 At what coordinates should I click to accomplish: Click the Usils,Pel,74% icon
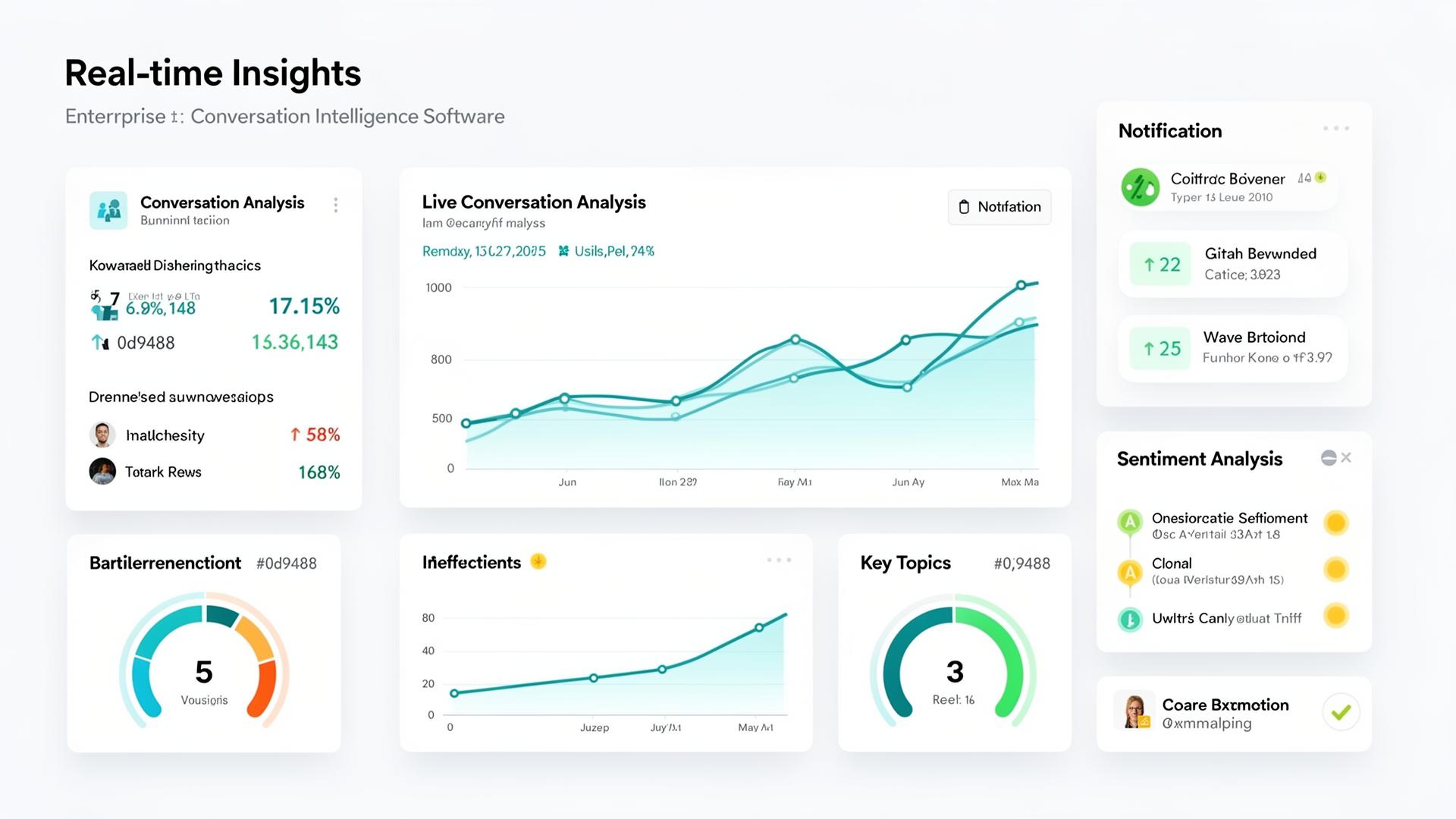[x=563, y=251]
